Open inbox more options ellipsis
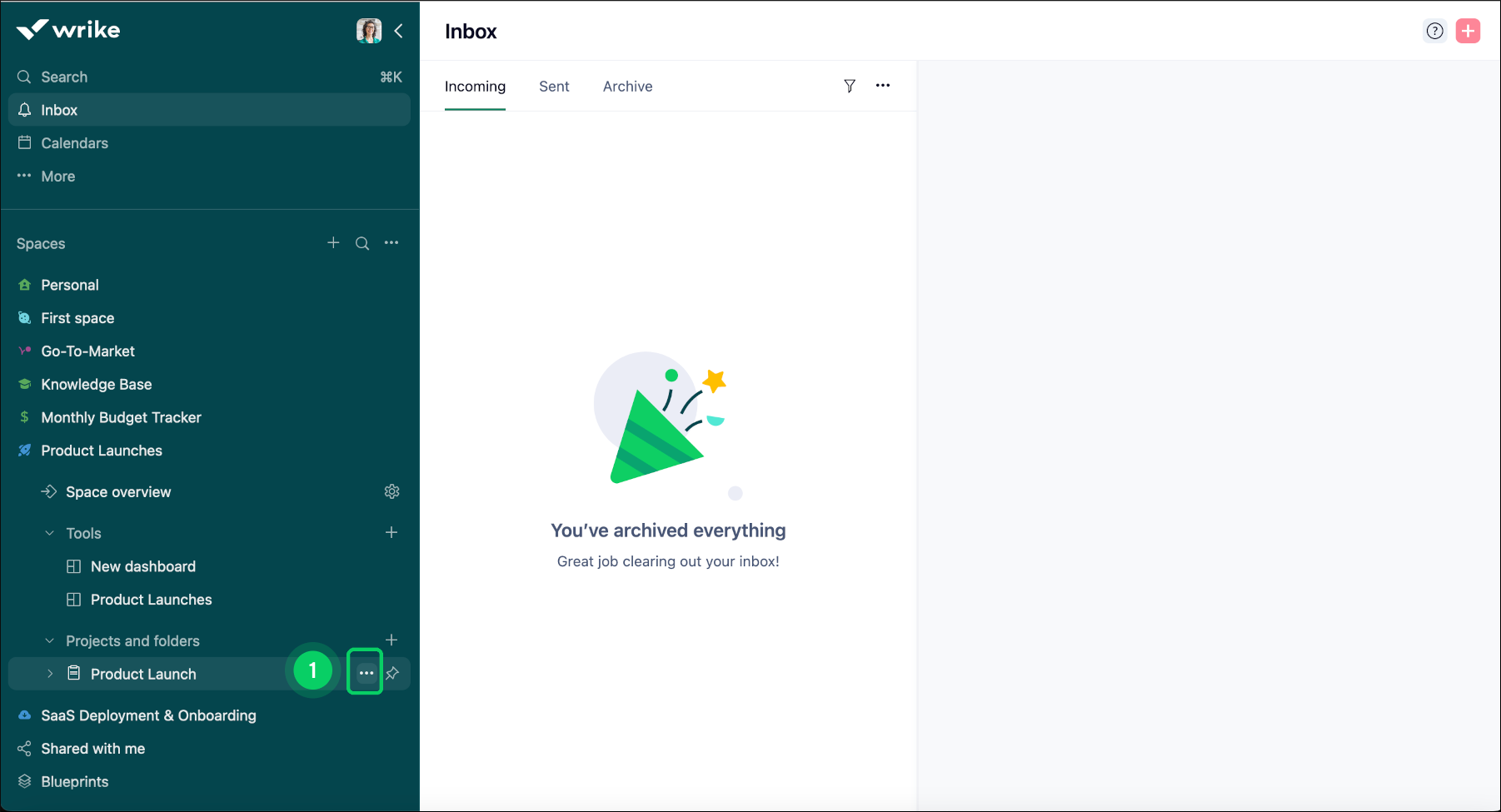Screen dimensions: 1501x812 pyautogui.click(x=883, y=86)
